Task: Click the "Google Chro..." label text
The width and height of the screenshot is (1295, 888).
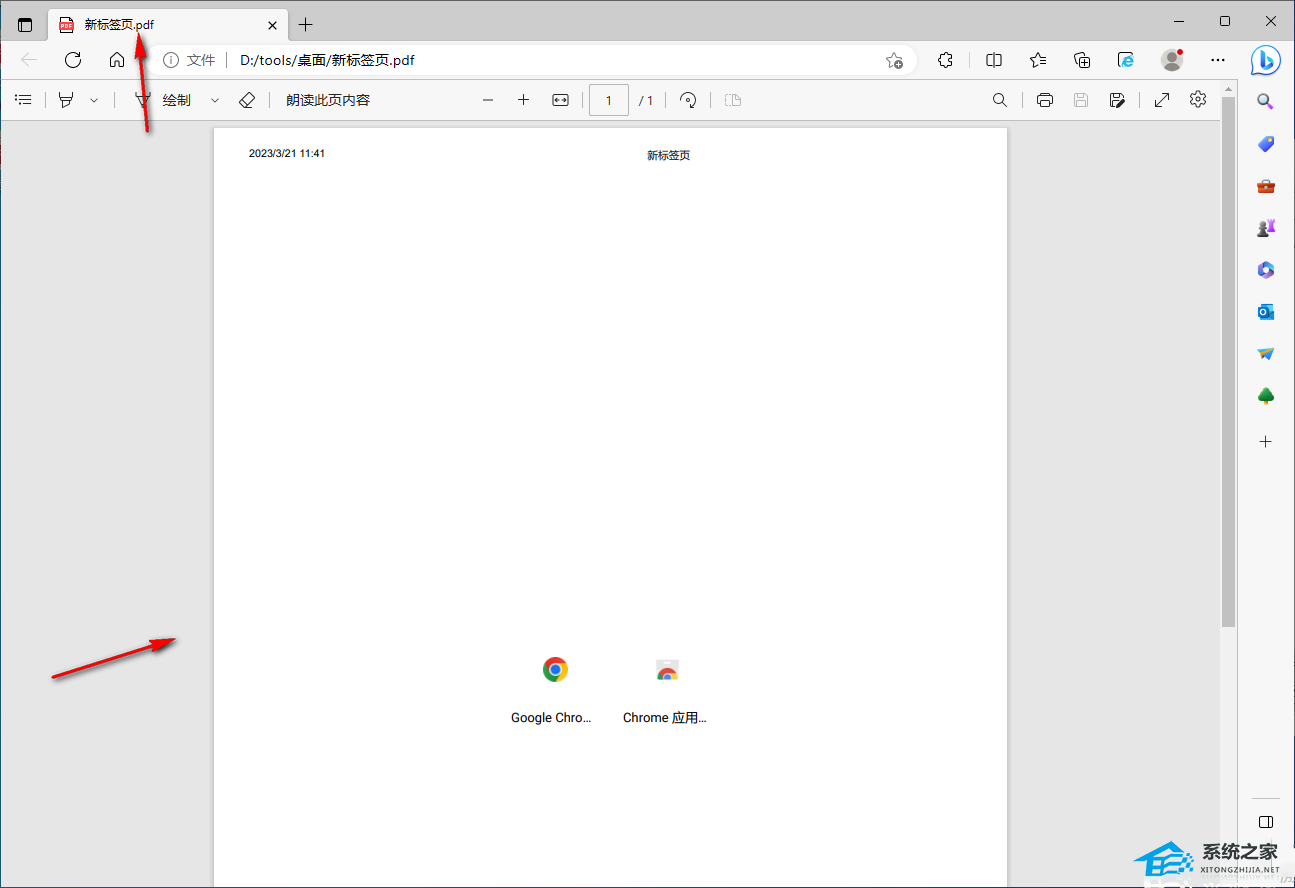Action: click(x=551, y=718)
